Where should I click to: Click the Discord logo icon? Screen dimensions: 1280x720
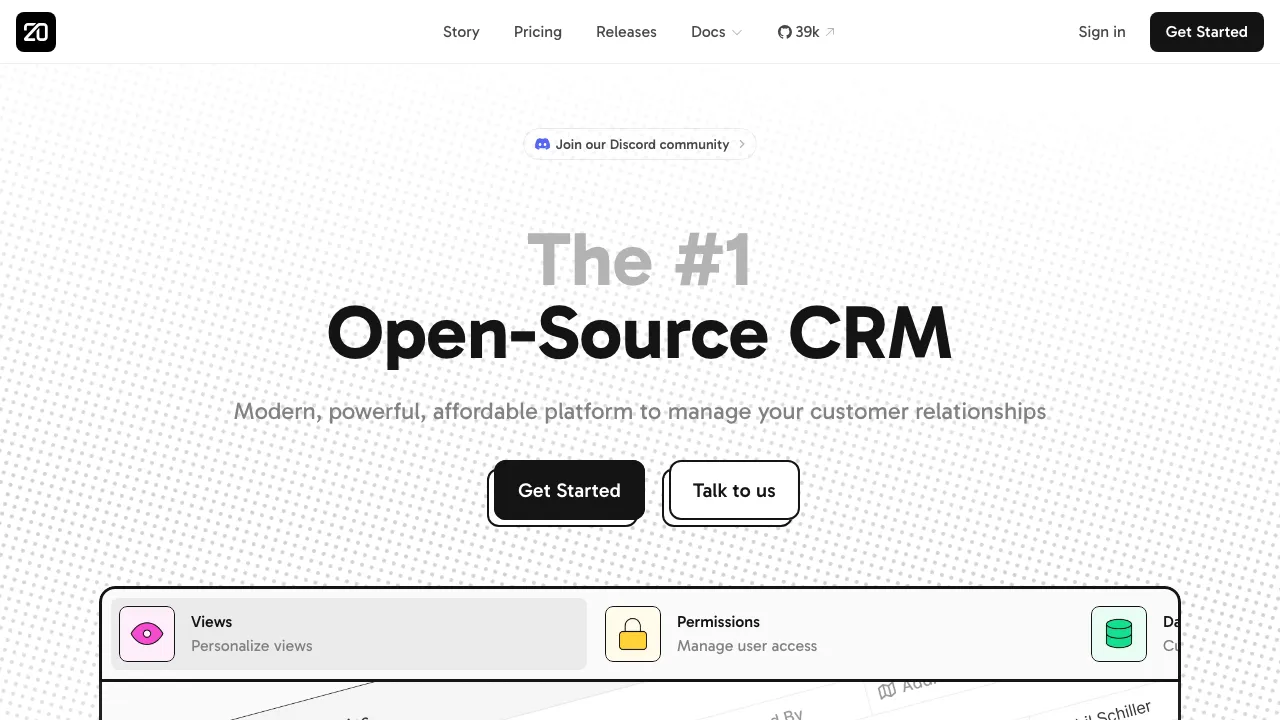542,144
